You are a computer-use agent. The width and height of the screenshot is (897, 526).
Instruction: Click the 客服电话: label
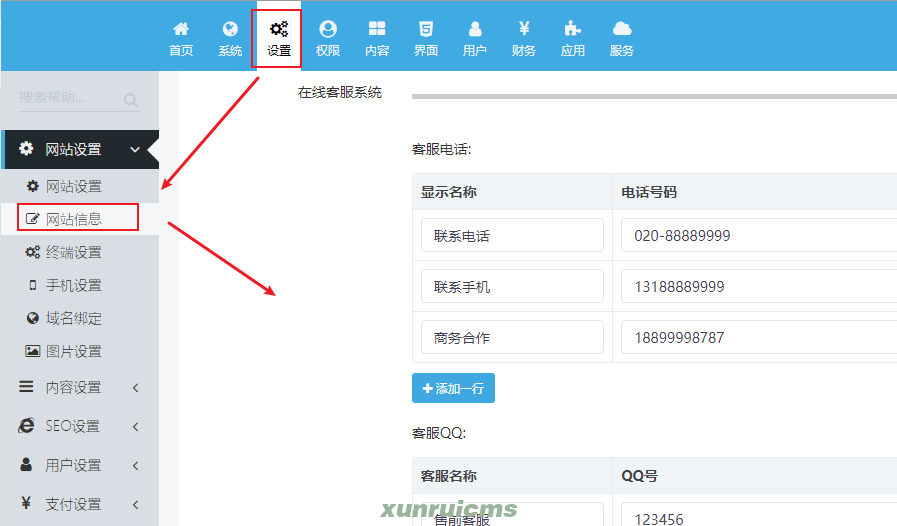point(442,149)
